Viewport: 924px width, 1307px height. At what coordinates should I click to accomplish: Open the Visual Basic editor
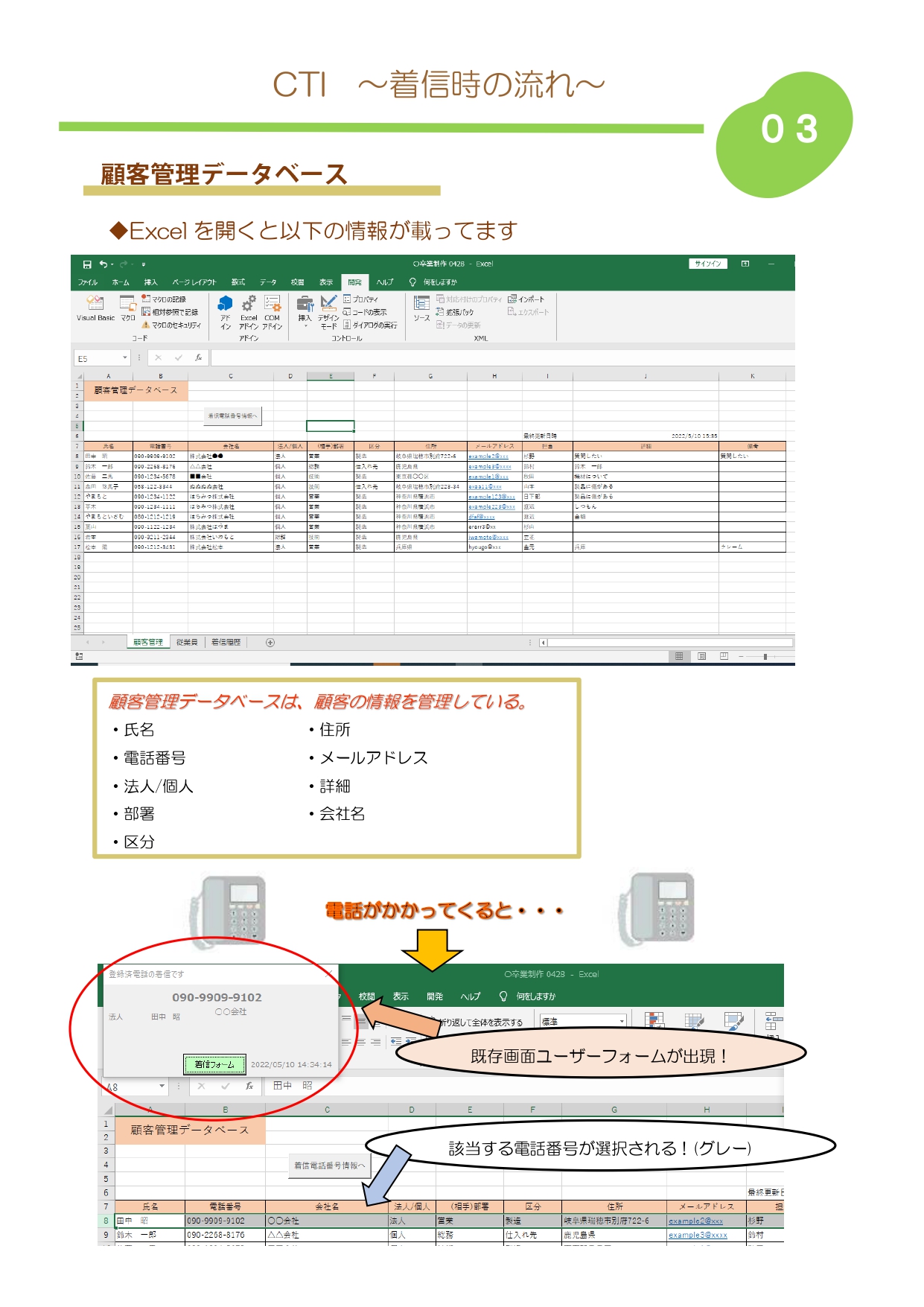95,307
